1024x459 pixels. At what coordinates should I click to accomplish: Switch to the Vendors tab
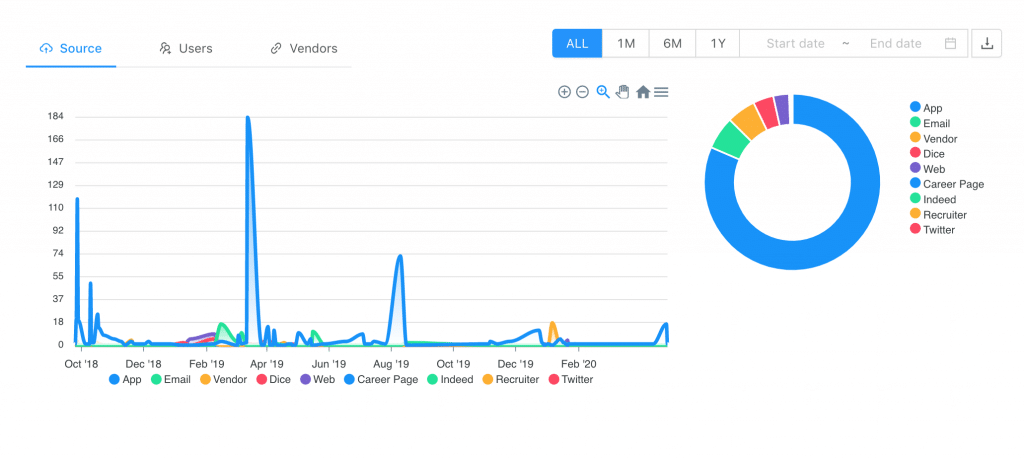(x=304, y=48)
